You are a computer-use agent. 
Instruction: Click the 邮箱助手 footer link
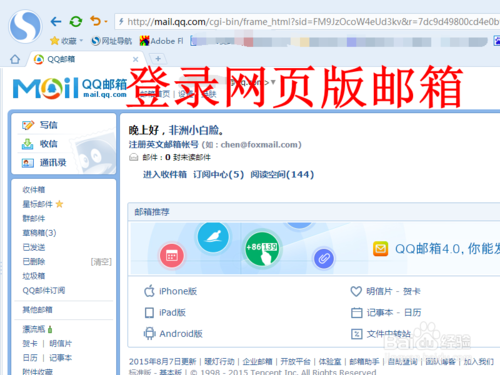coord(364,362)
